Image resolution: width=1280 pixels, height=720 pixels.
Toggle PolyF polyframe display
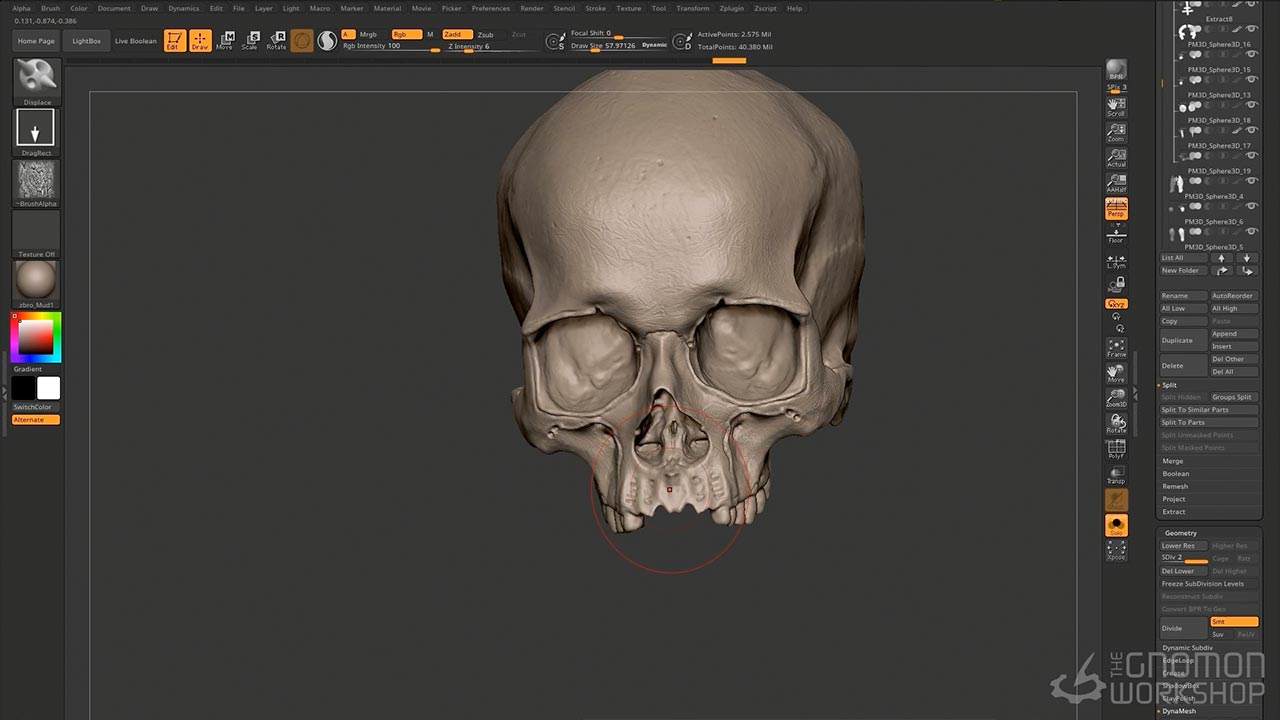(1116, 449)
